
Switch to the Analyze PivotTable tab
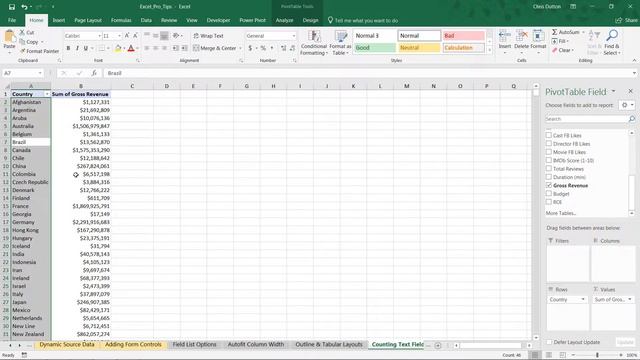tap(284, 20)
